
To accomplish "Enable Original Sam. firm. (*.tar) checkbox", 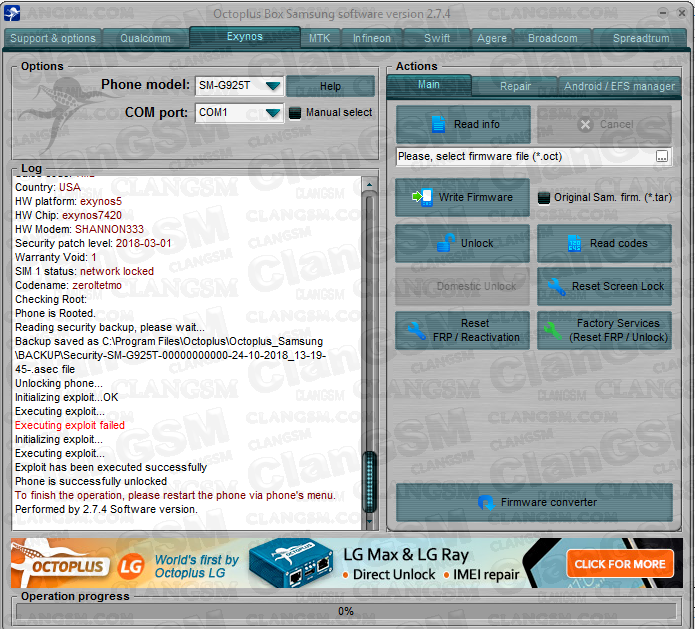I will click(544, 198).
